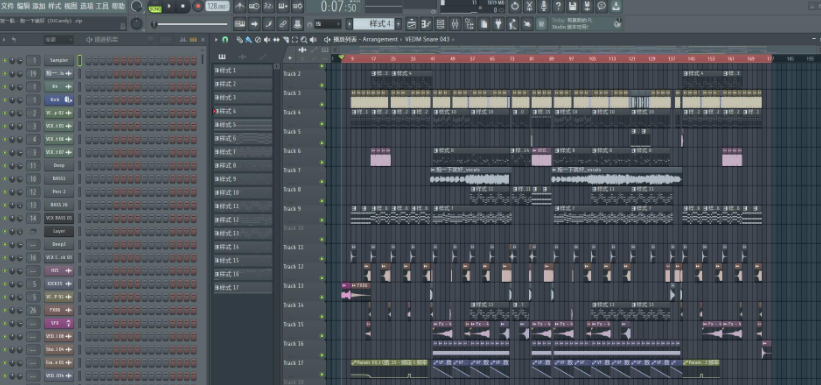Mute the Kick channel green light
Screen dimensions: 821x385
pos(5,100)
